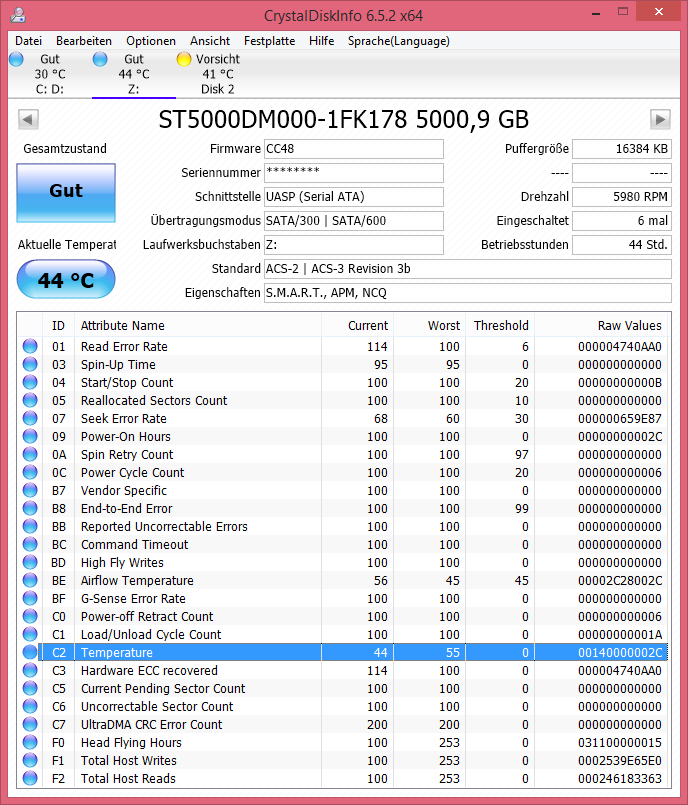The width and height of the screenshot is (688, 805).
Task: Select the High Fly Writes row text
Action: (x=122, y=563)
